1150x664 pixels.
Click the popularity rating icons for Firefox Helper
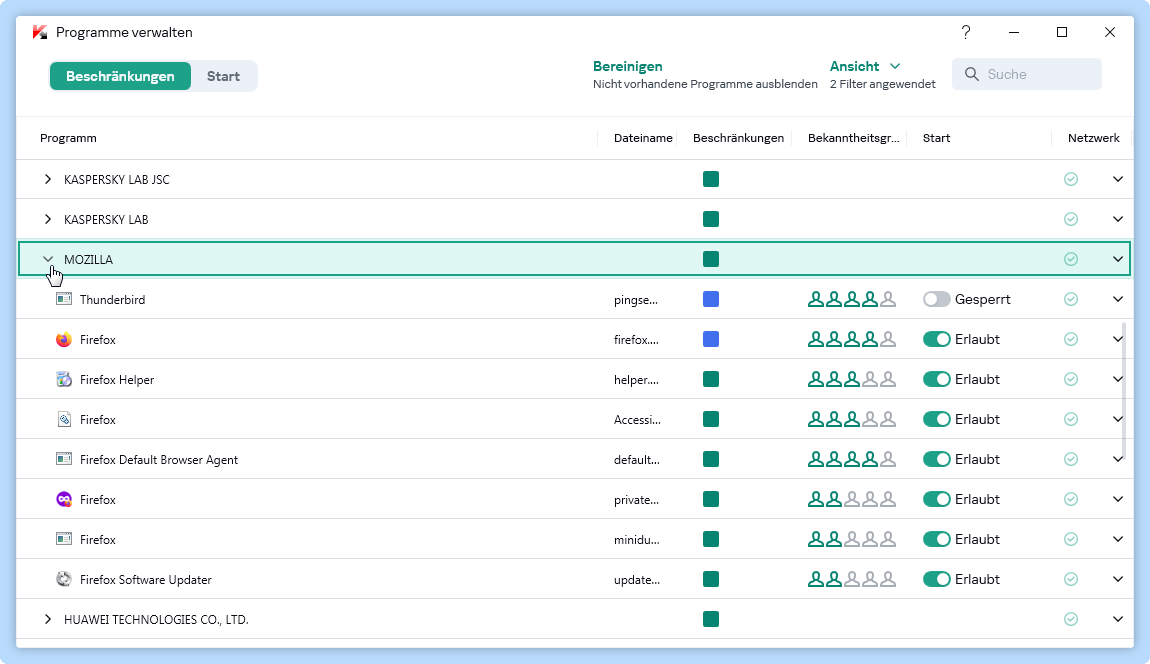(x=851, y=379)
